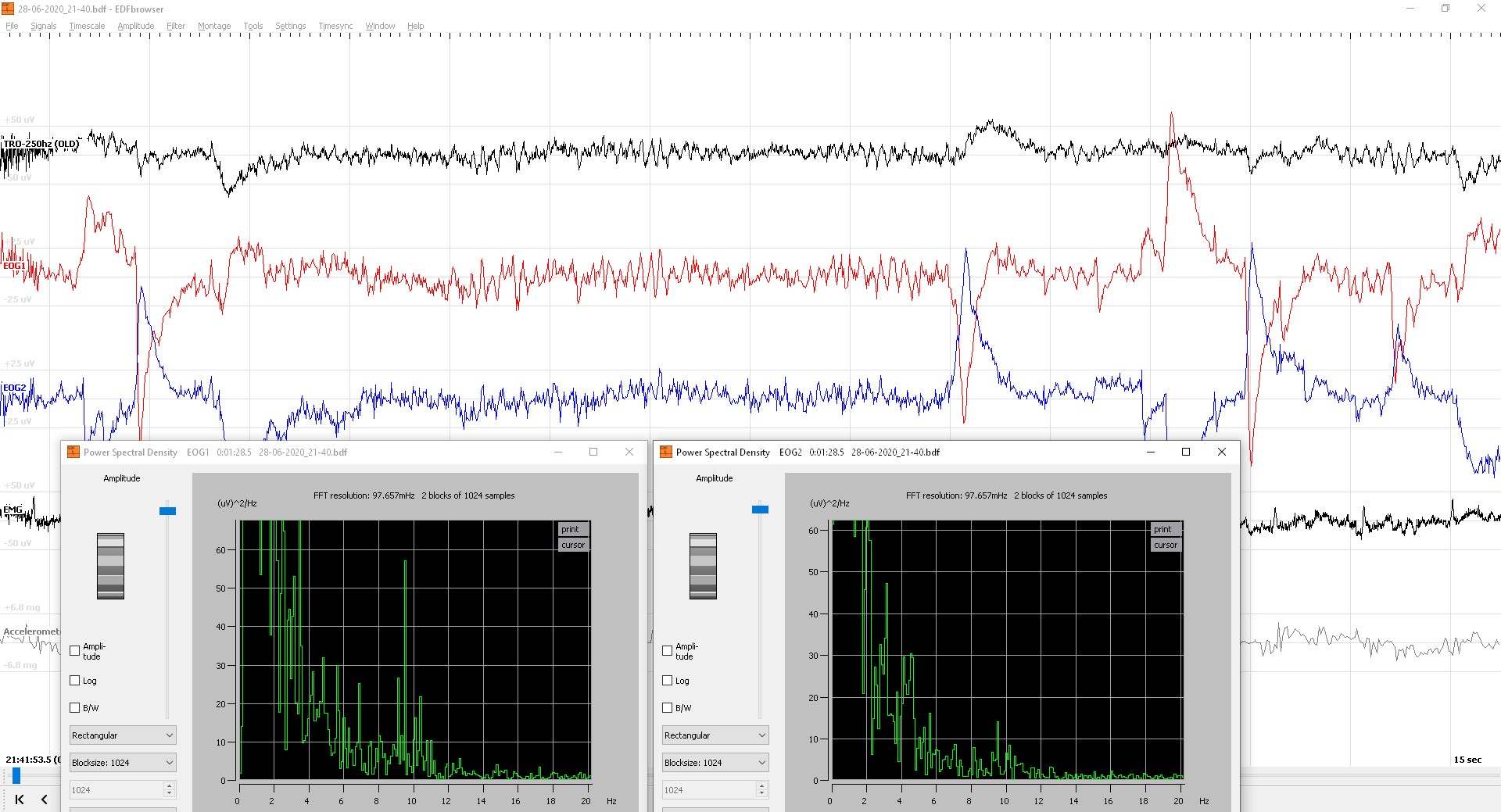Minimize the EOG2 Power Spectral Density window
Viewport: 1501px width, 812px height.
(x=1151, y=452)
